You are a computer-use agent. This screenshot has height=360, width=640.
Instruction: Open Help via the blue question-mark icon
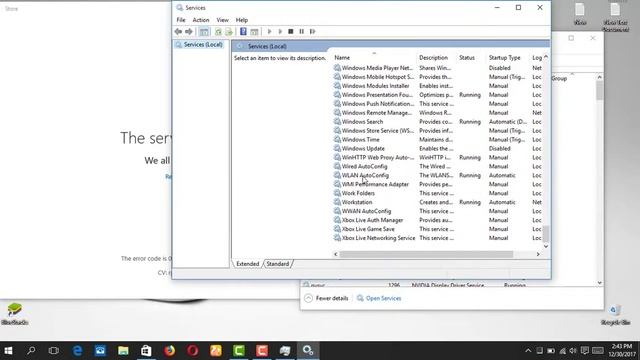coord(243,31)
